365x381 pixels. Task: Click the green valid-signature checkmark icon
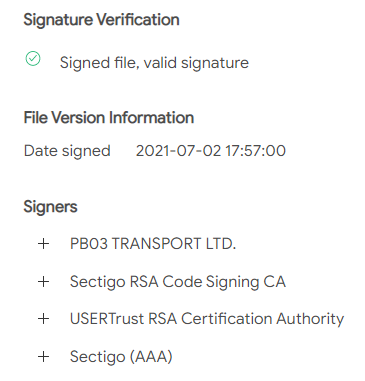[x=33, y=59]
